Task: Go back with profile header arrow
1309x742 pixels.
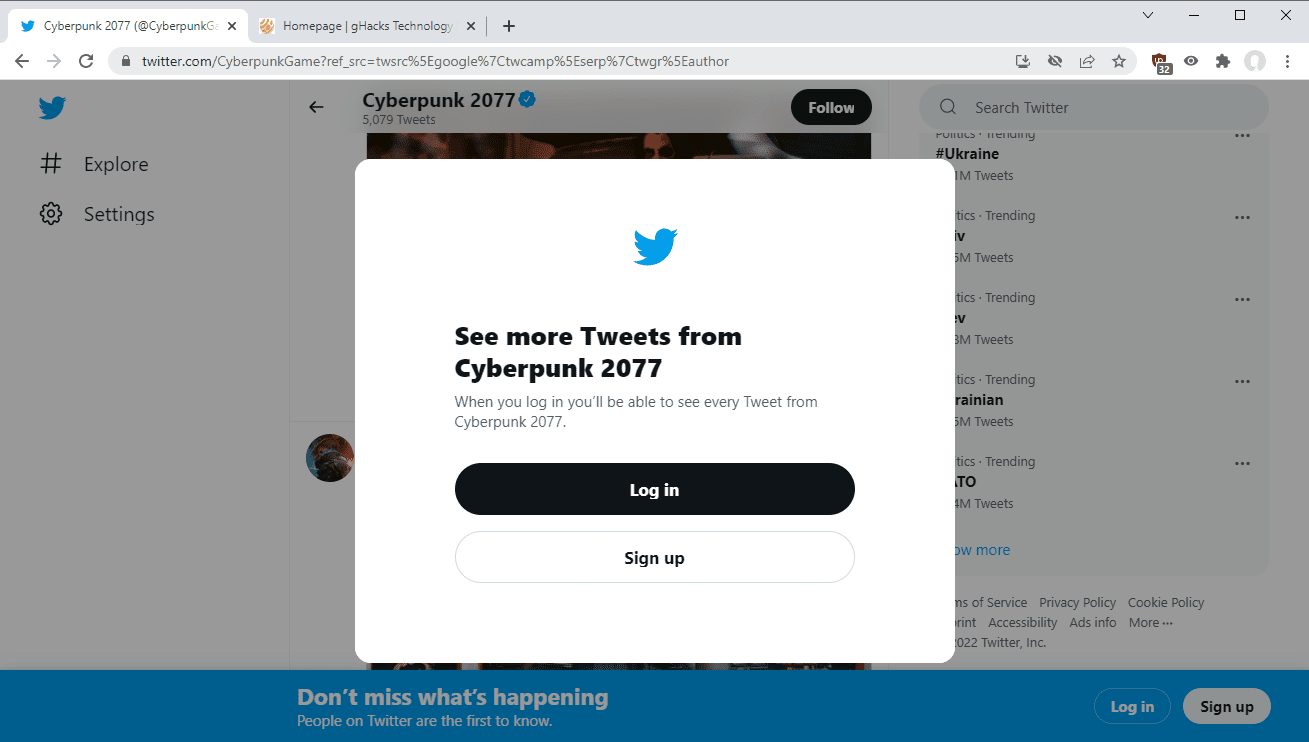Action: (x=316, y=107)
